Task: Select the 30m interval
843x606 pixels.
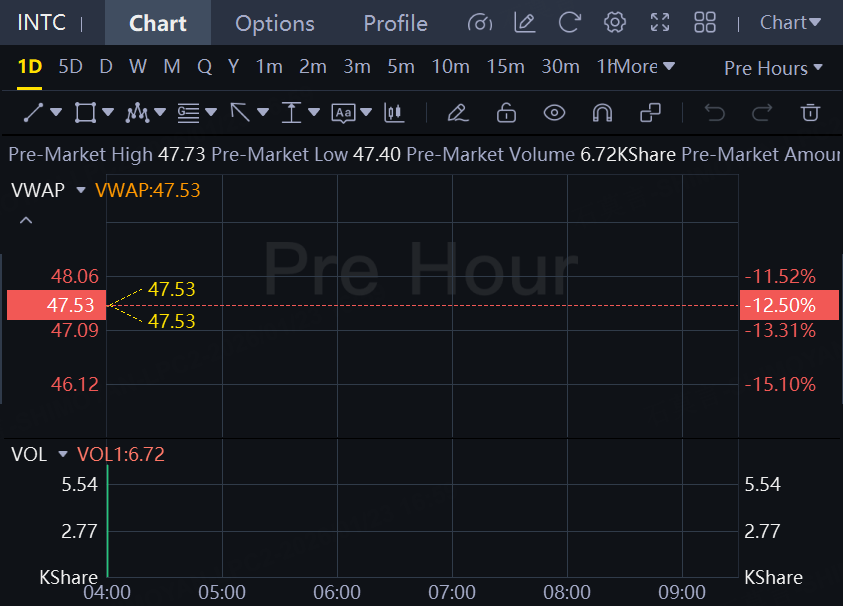Action: pos(560,67)
